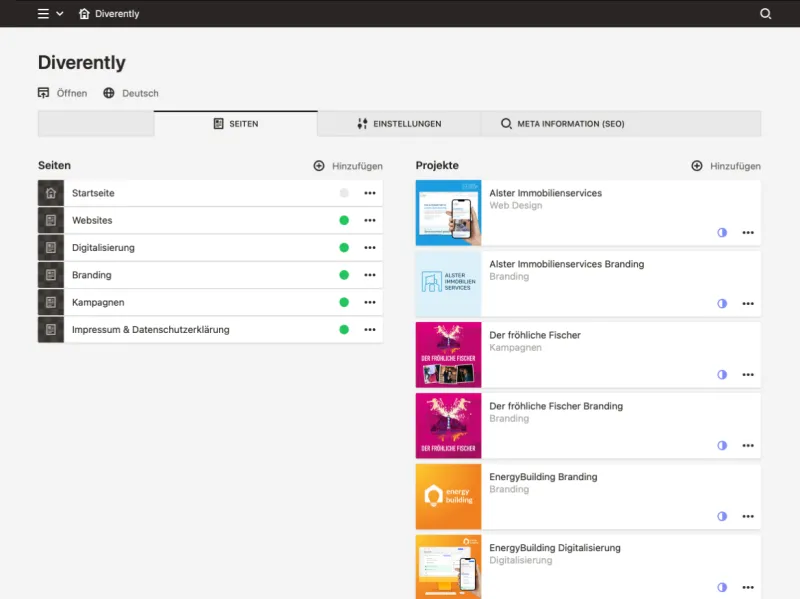The width and height of the screenshot is (800, 599).
Task: Click the Hinzufügen link under Seiten
Action: (358, 166)
